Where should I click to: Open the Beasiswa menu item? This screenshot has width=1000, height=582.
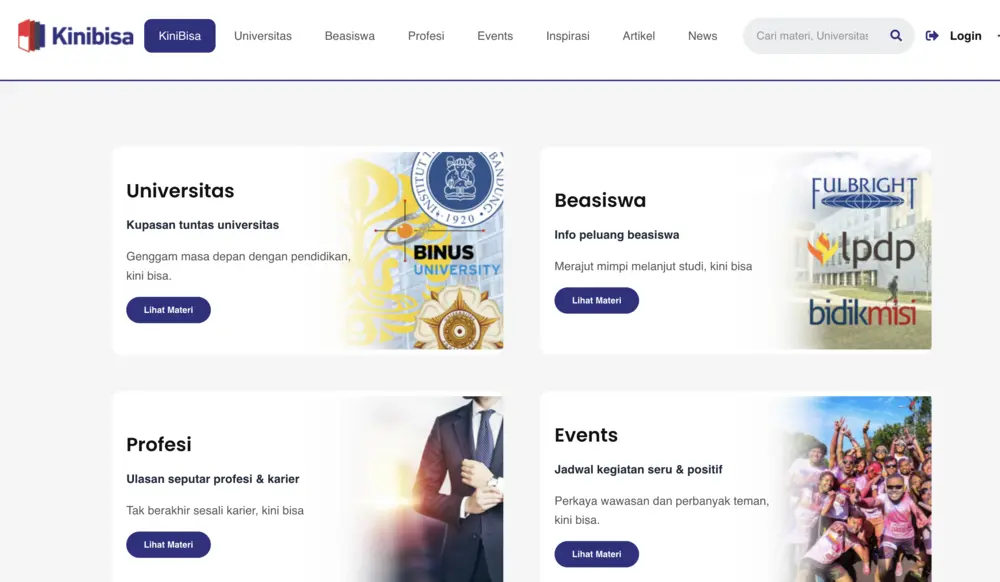pyautogui.click(x=349, y=36)
